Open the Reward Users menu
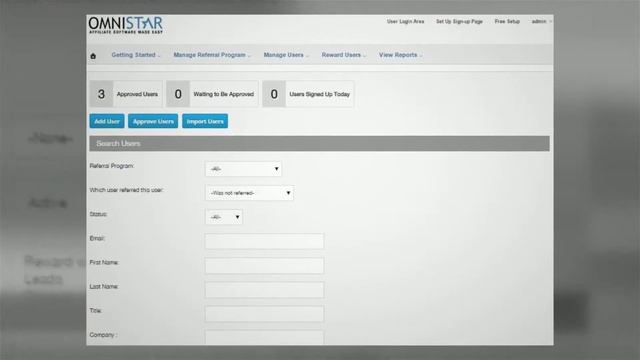640x360 pixels. (x=343, y=55)
